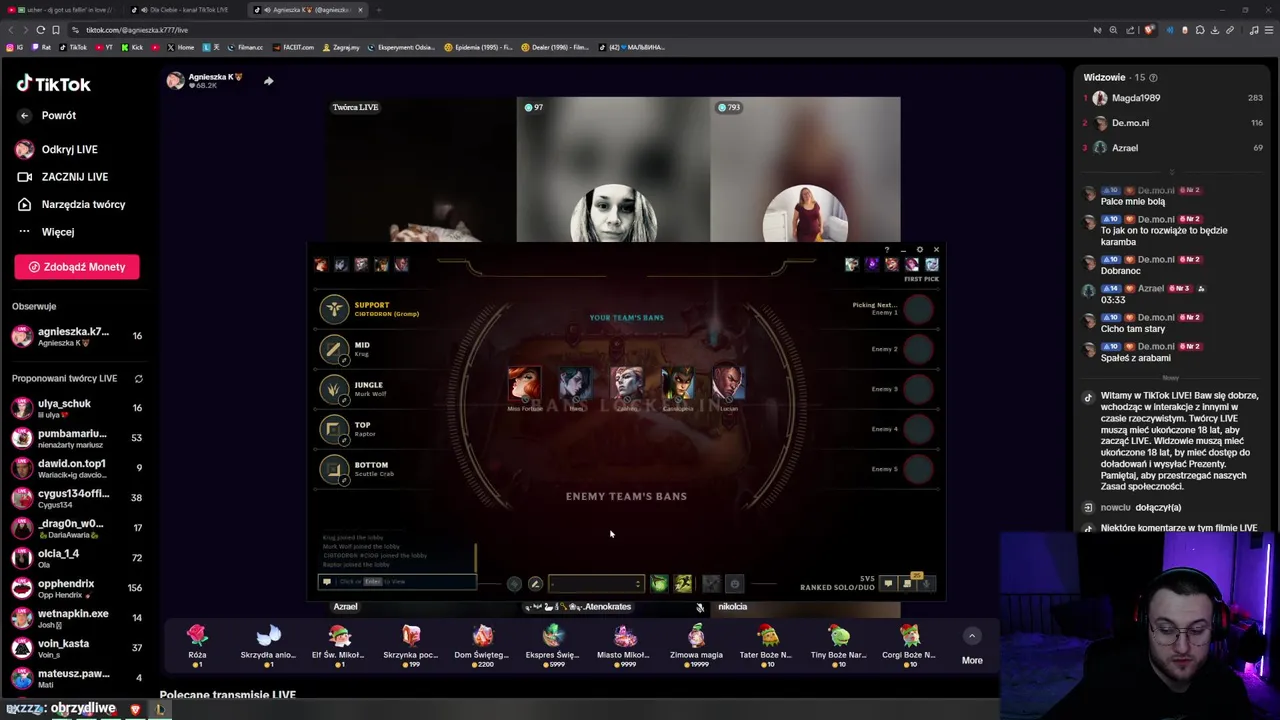The width and height of the screenshot is (1280, 720).
Task: Open the League client help question mark
Action: (x=886, y=250)
